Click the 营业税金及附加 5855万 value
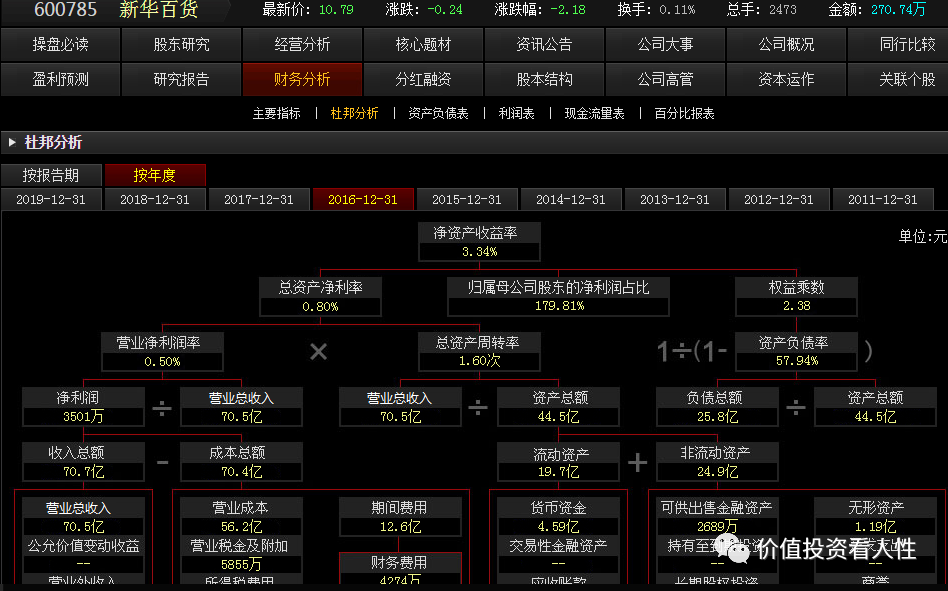This screenshot has width=948, height=591. click(241, 564)
